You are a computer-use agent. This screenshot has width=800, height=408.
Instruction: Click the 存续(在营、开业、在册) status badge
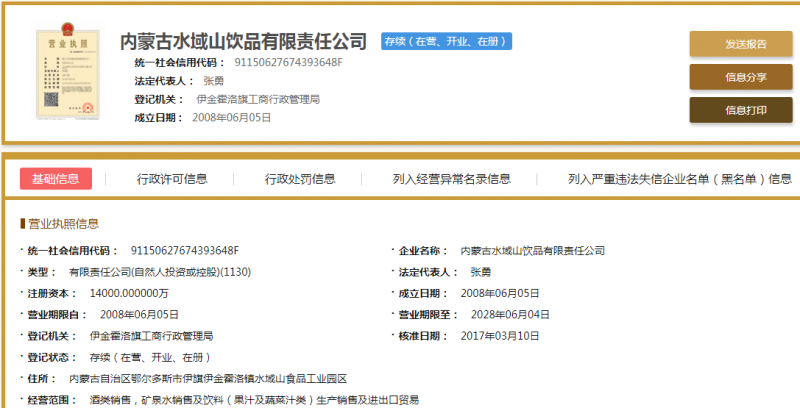pyautogui.click(x=446, y=41)
